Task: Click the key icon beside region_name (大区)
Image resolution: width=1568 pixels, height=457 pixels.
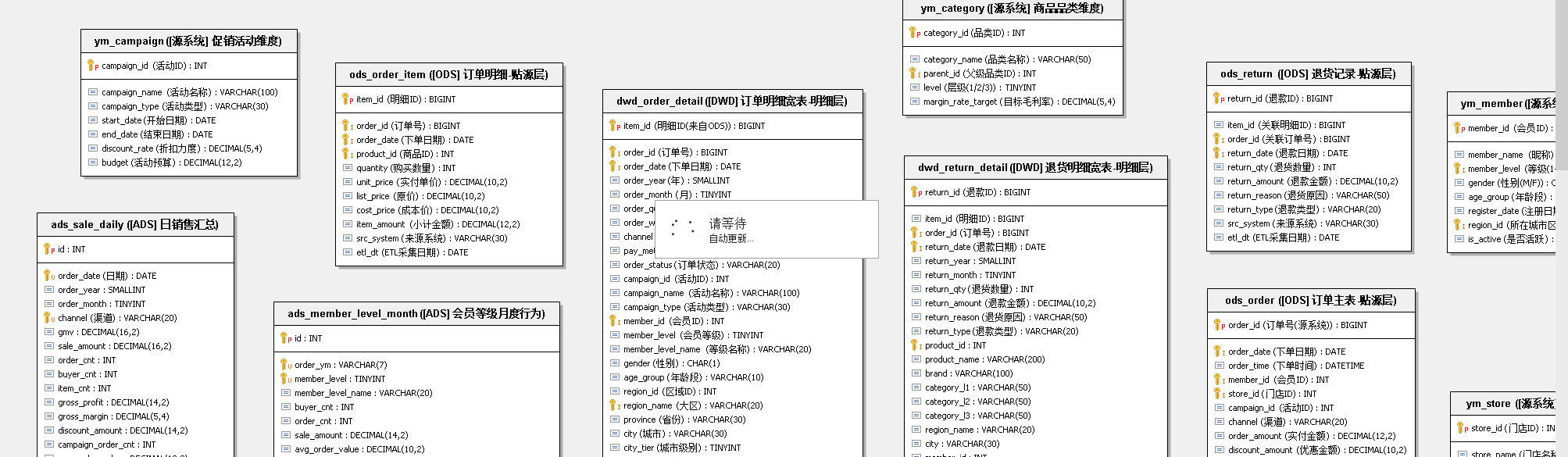Action: coord(614,405)
